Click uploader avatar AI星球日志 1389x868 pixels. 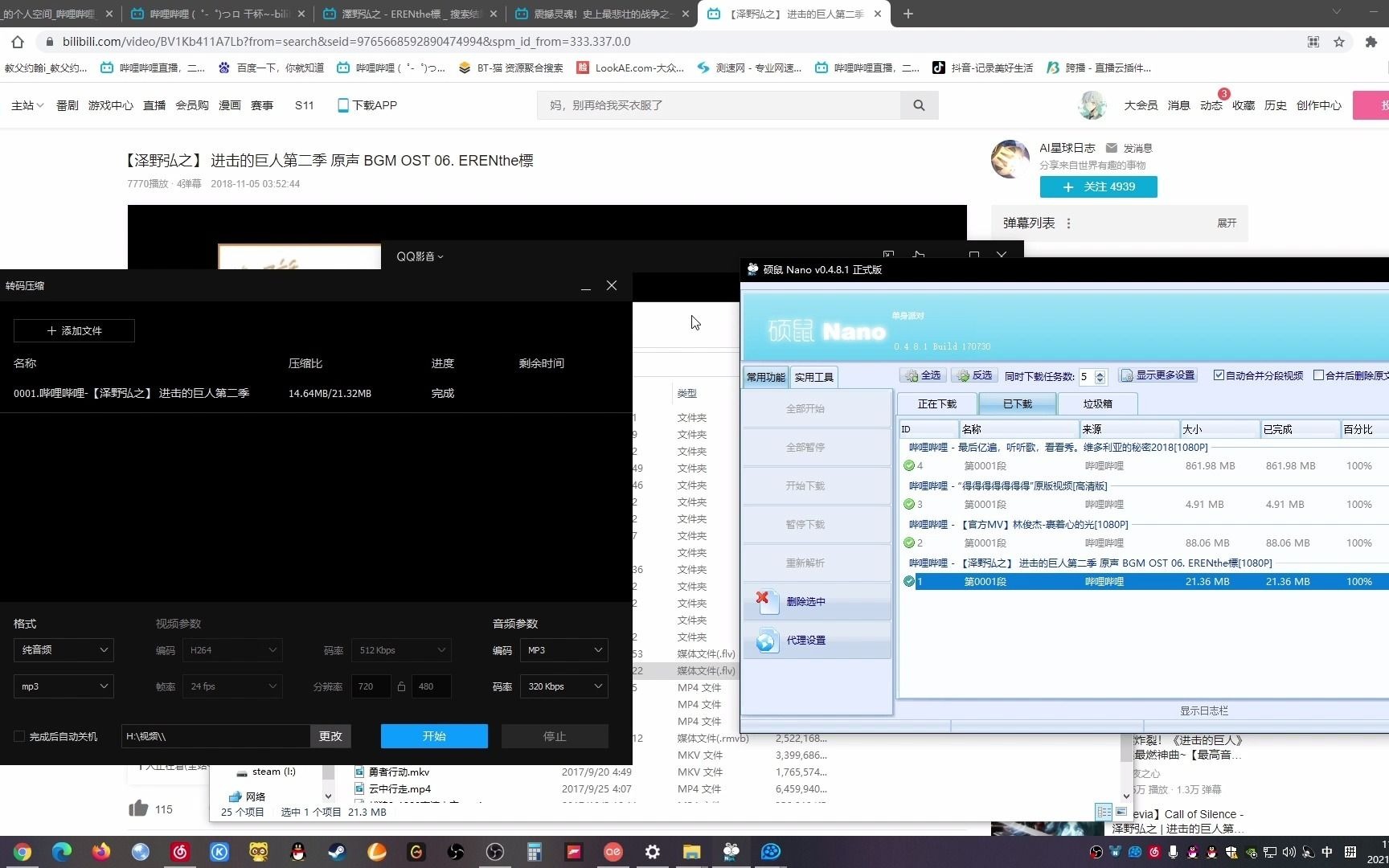[1010, 158]
